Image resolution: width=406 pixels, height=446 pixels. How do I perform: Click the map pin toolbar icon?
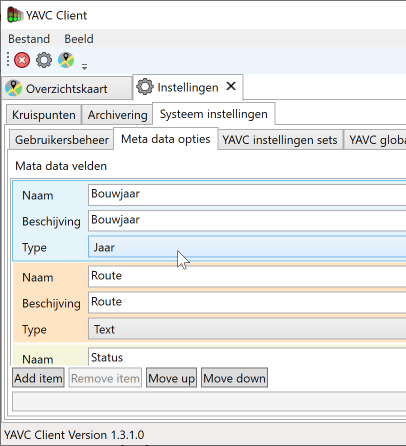(x=66, y=60)
